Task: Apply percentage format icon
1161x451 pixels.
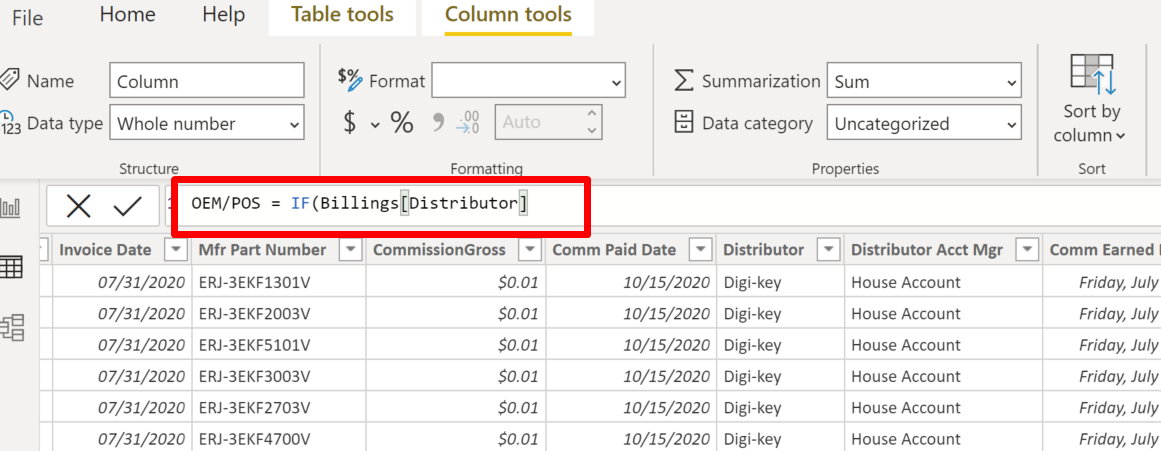Action: click(x=402, y=122)
